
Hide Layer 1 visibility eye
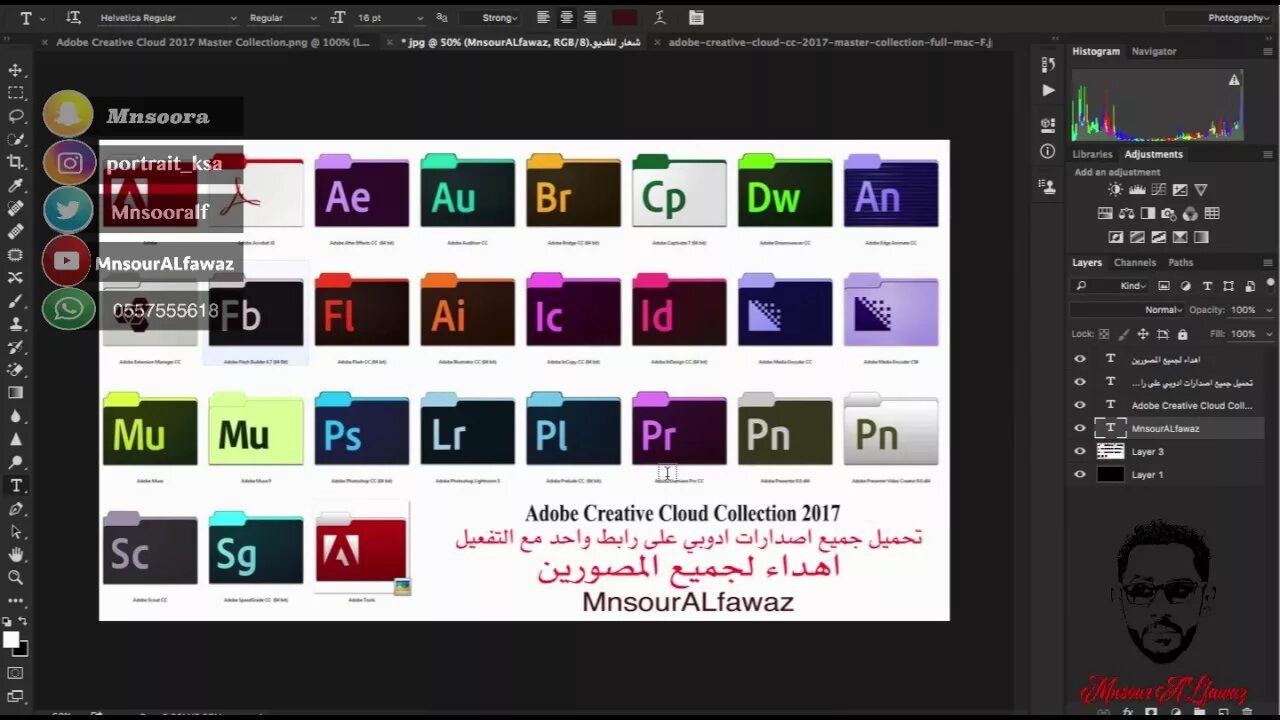click(1080, 474)
